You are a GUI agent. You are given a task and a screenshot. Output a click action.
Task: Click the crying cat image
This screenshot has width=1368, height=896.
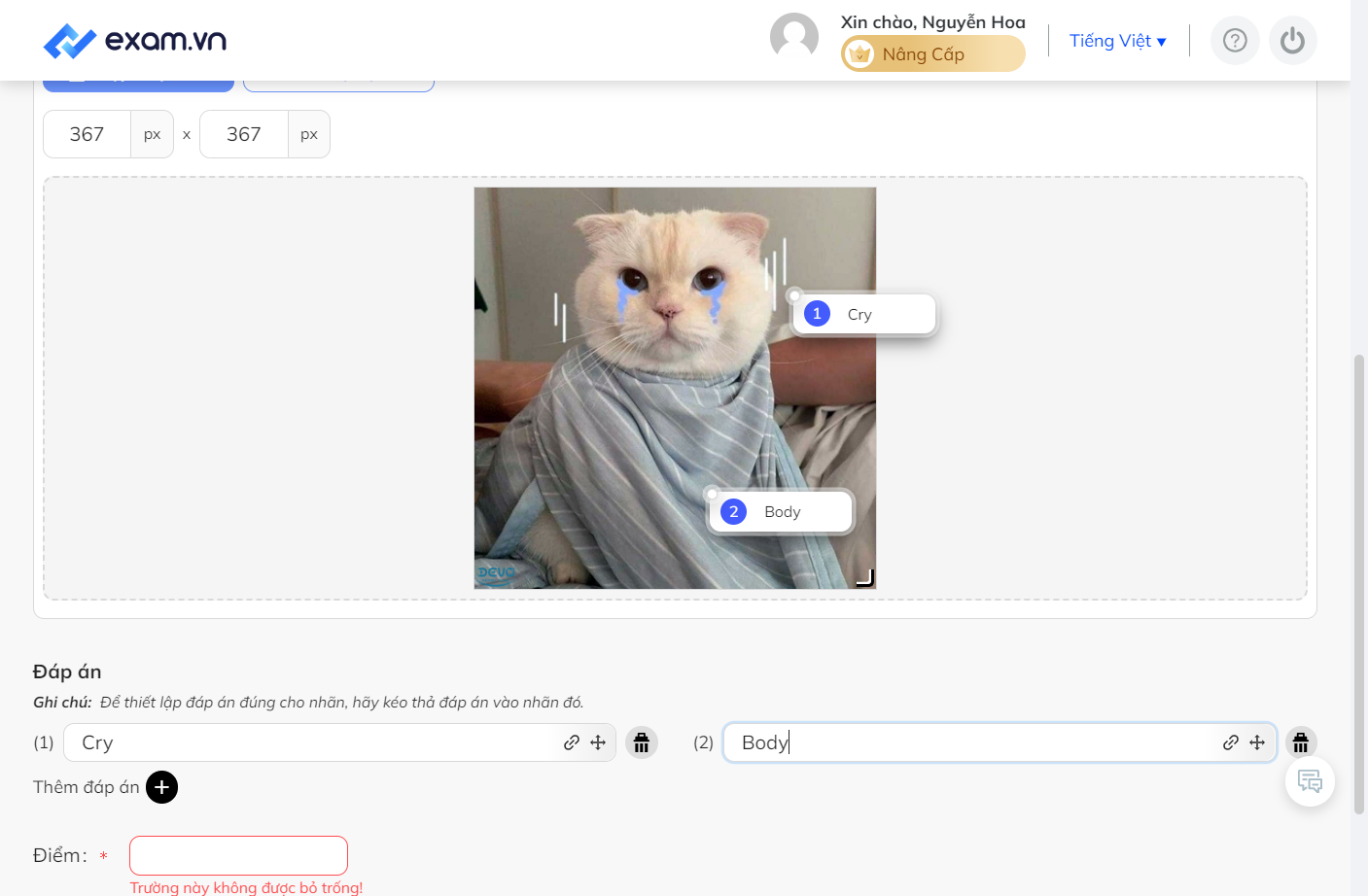coord(675,388)
